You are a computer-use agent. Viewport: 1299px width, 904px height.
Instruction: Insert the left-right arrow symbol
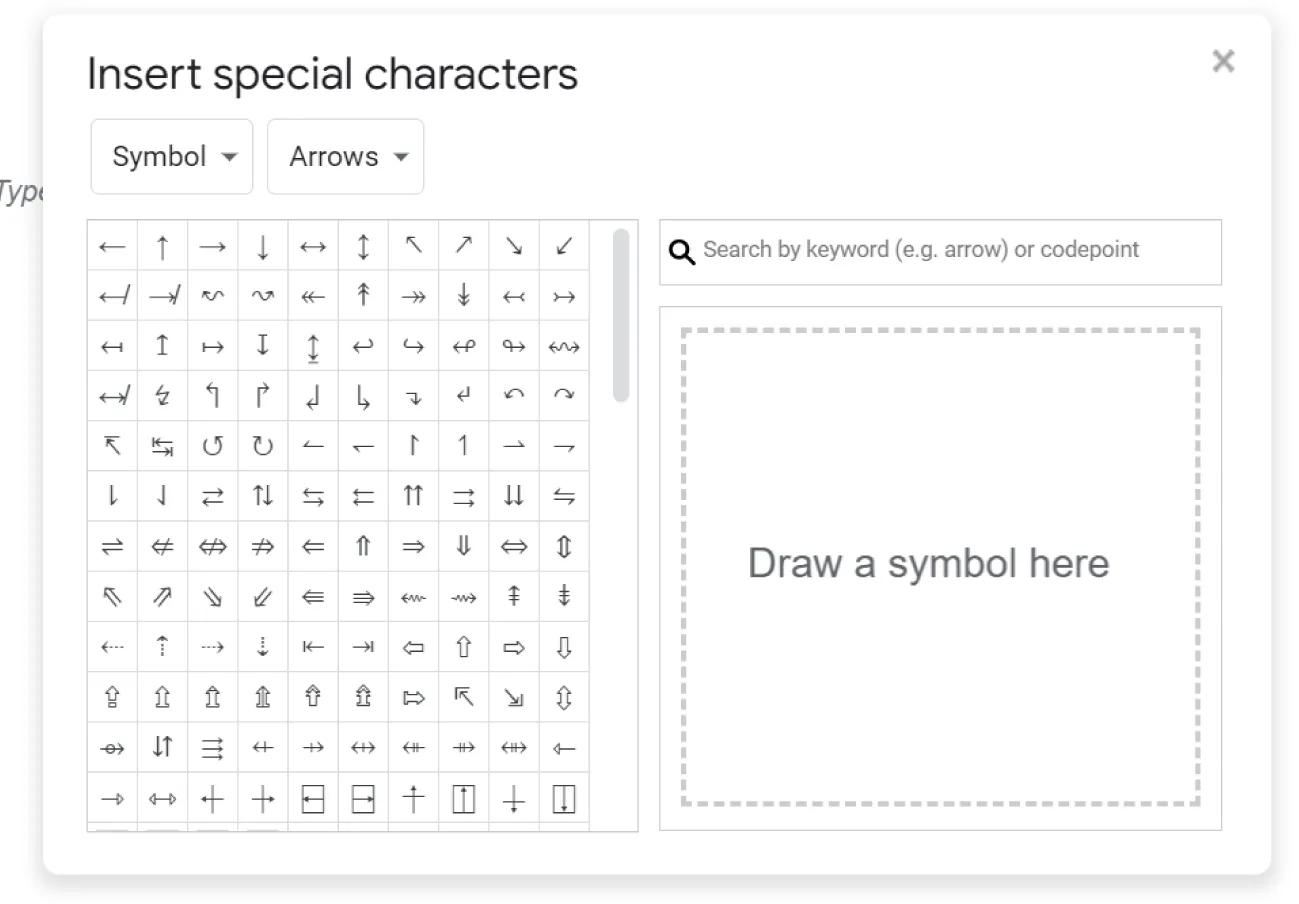[312, 245]
